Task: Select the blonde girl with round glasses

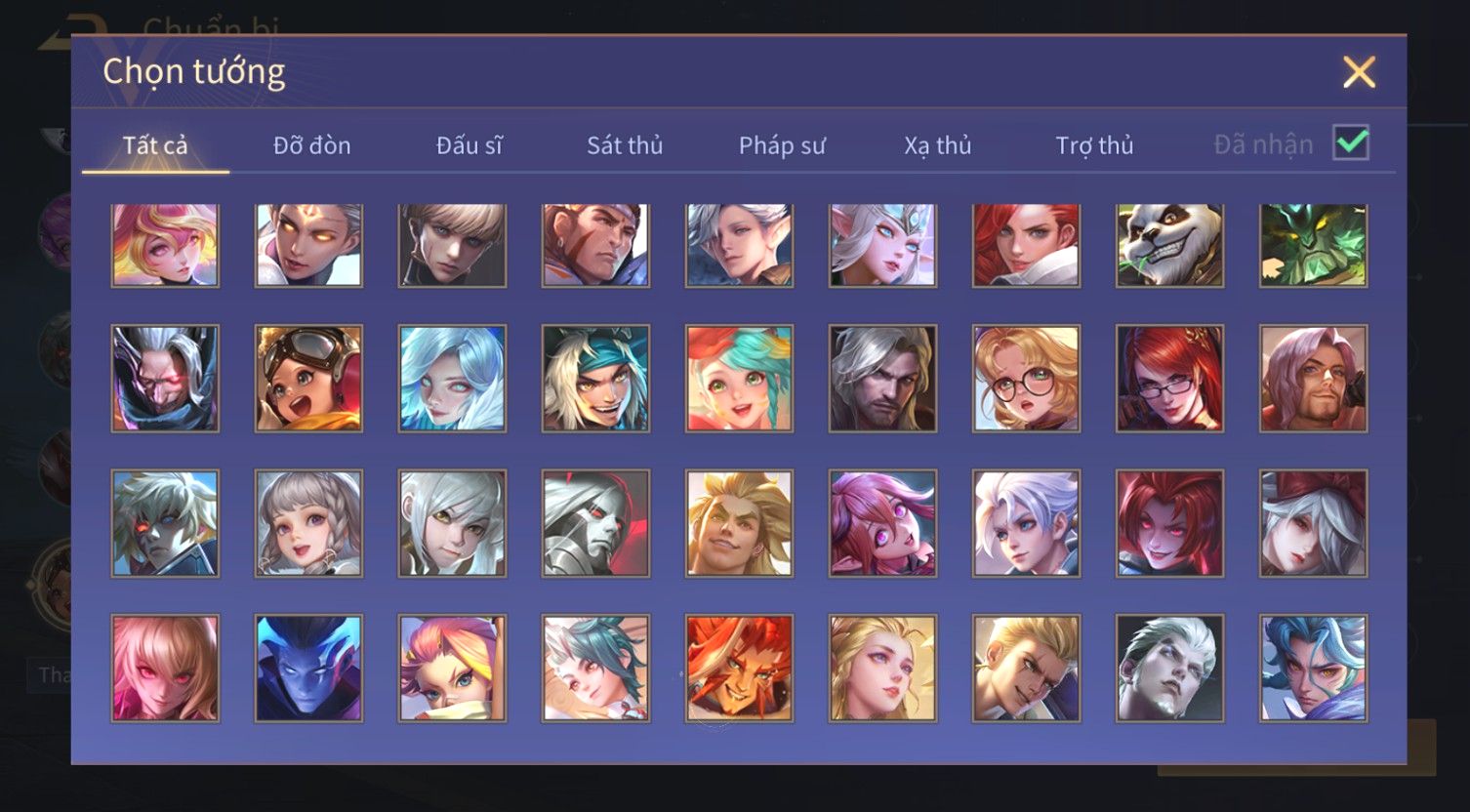Action: click(1026, 379)
